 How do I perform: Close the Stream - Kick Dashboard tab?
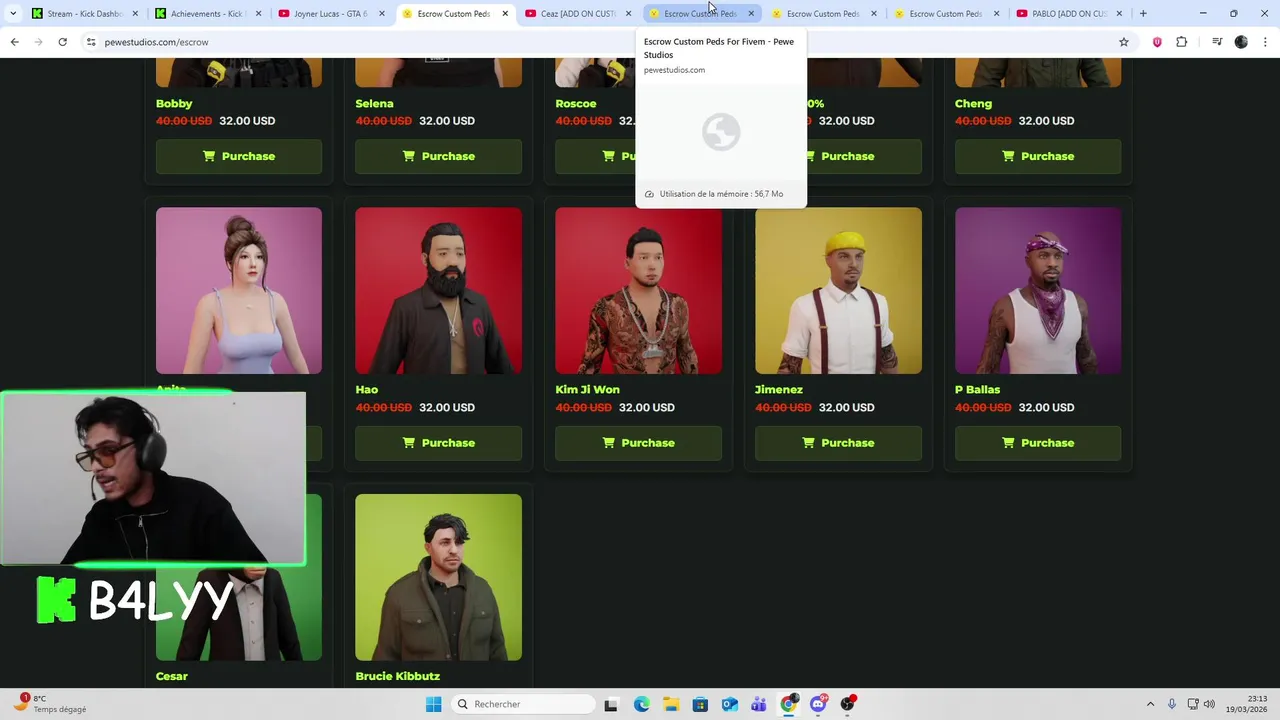[135, 13]
